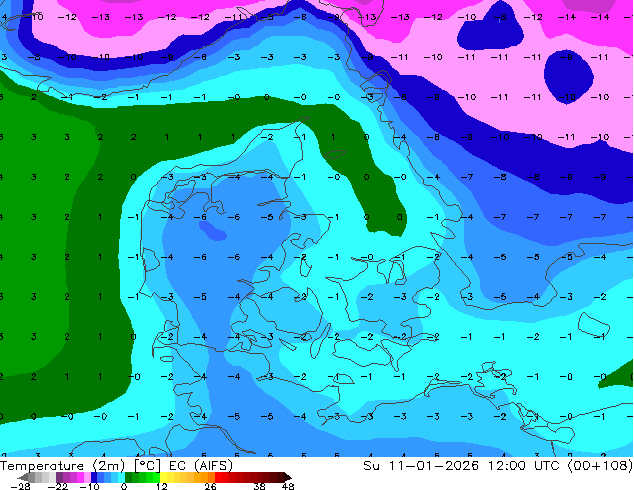Click the '12:00 UTC' time text
The height and width of the screenshot is (490, 634).
524,466
